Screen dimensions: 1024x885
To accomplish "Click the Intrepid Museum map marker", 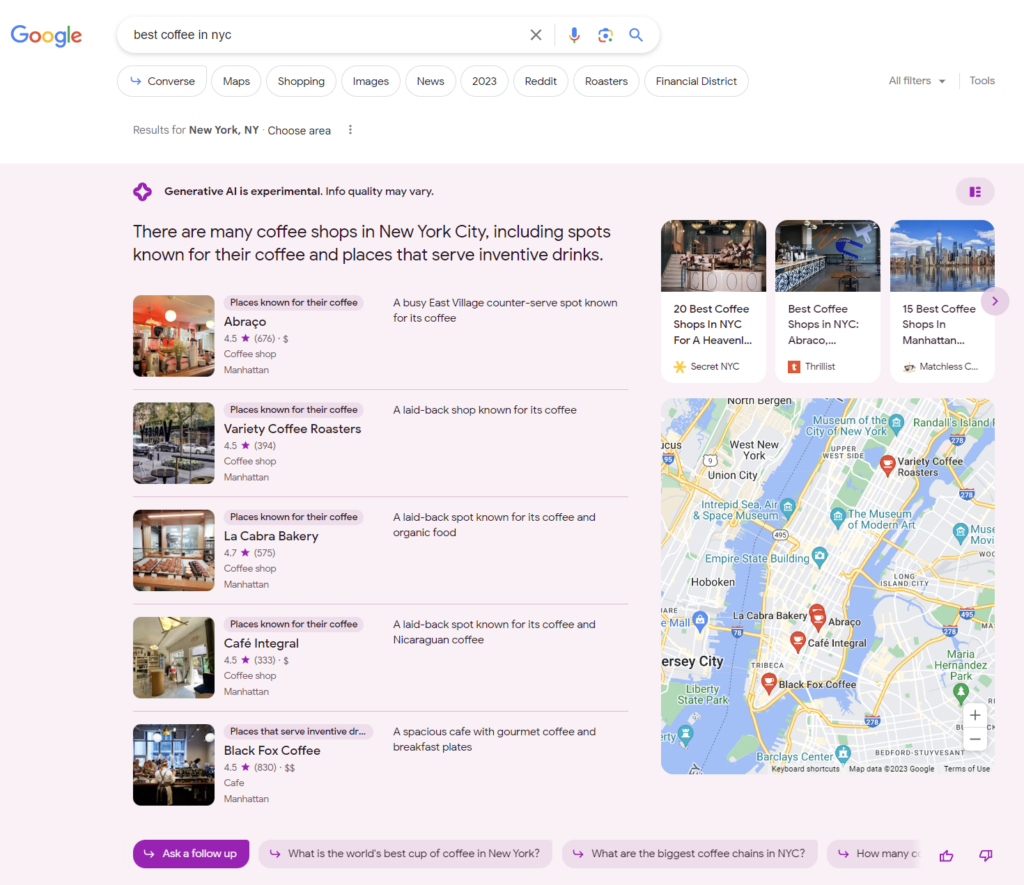I will coord(788,506).
